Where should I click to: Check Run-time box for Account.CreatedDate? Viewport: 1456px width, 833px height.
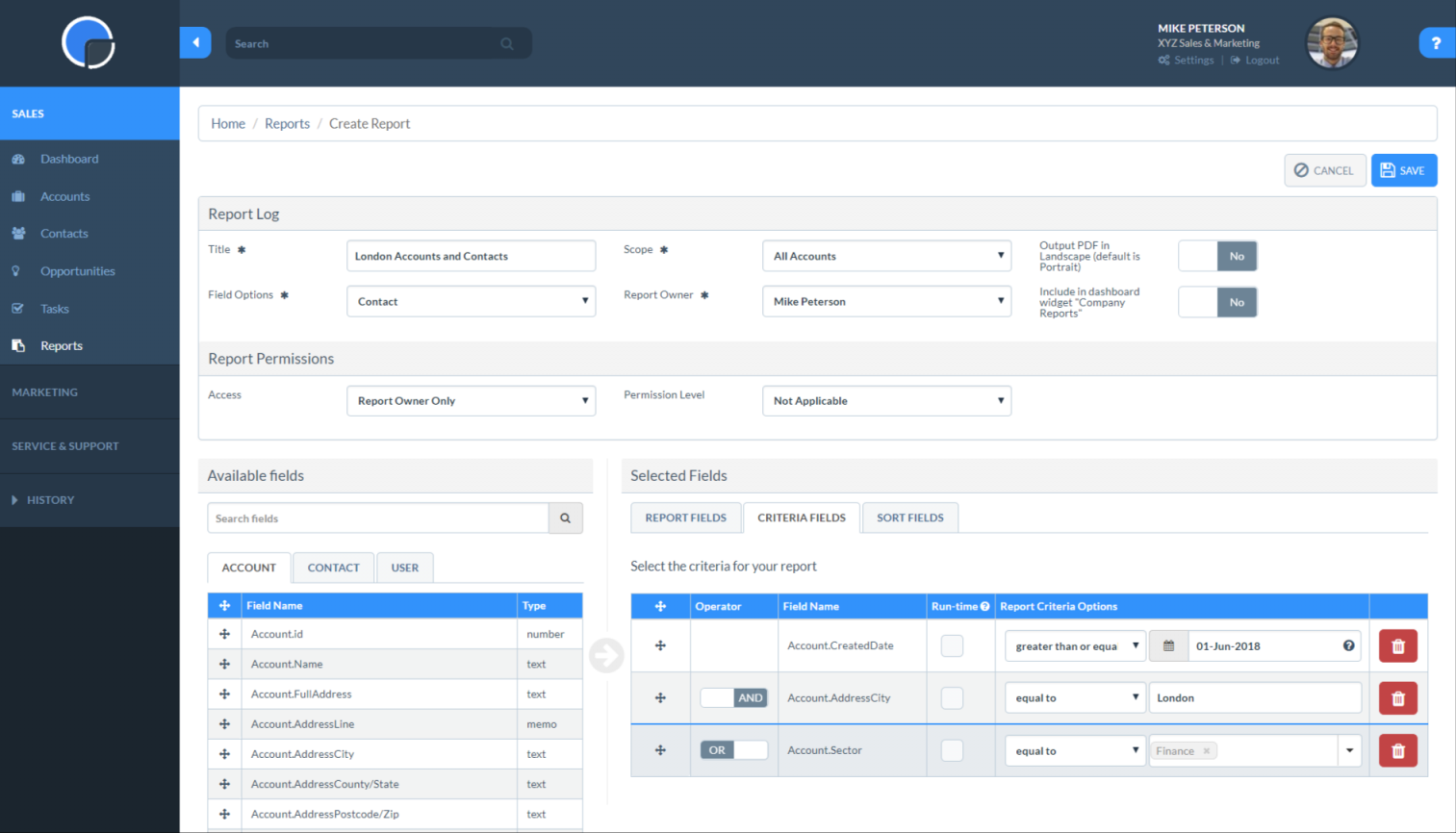pyautogui.click(x=952, y=645)
